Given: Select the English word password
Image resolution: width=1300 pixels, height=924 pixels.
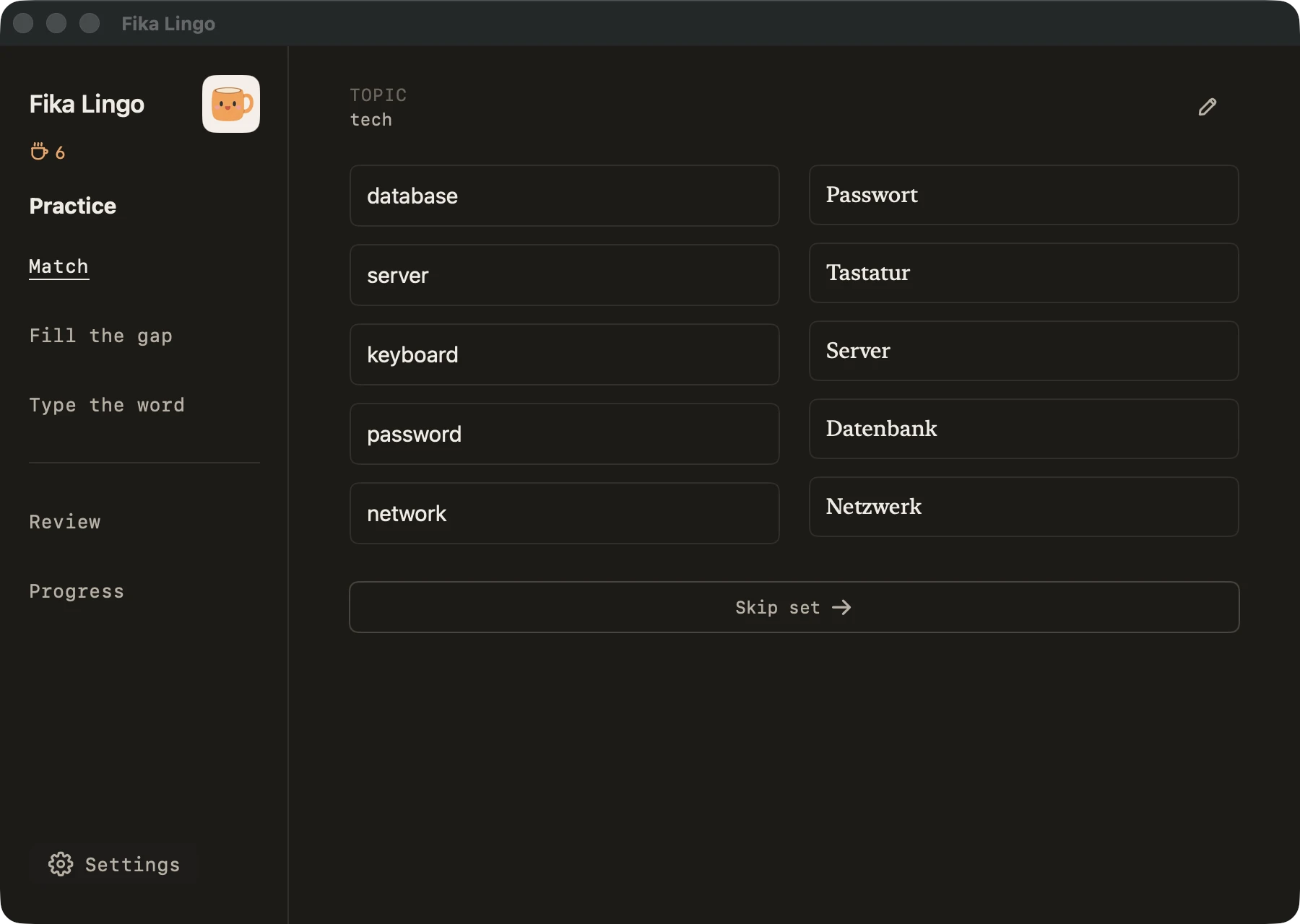Looking at the screenshot, I should tap(565, 434).
